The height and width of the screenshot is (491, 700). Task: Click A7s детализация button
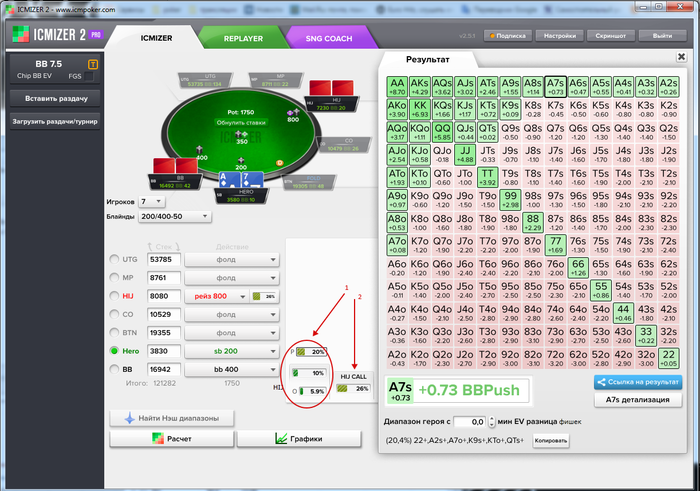638,399
